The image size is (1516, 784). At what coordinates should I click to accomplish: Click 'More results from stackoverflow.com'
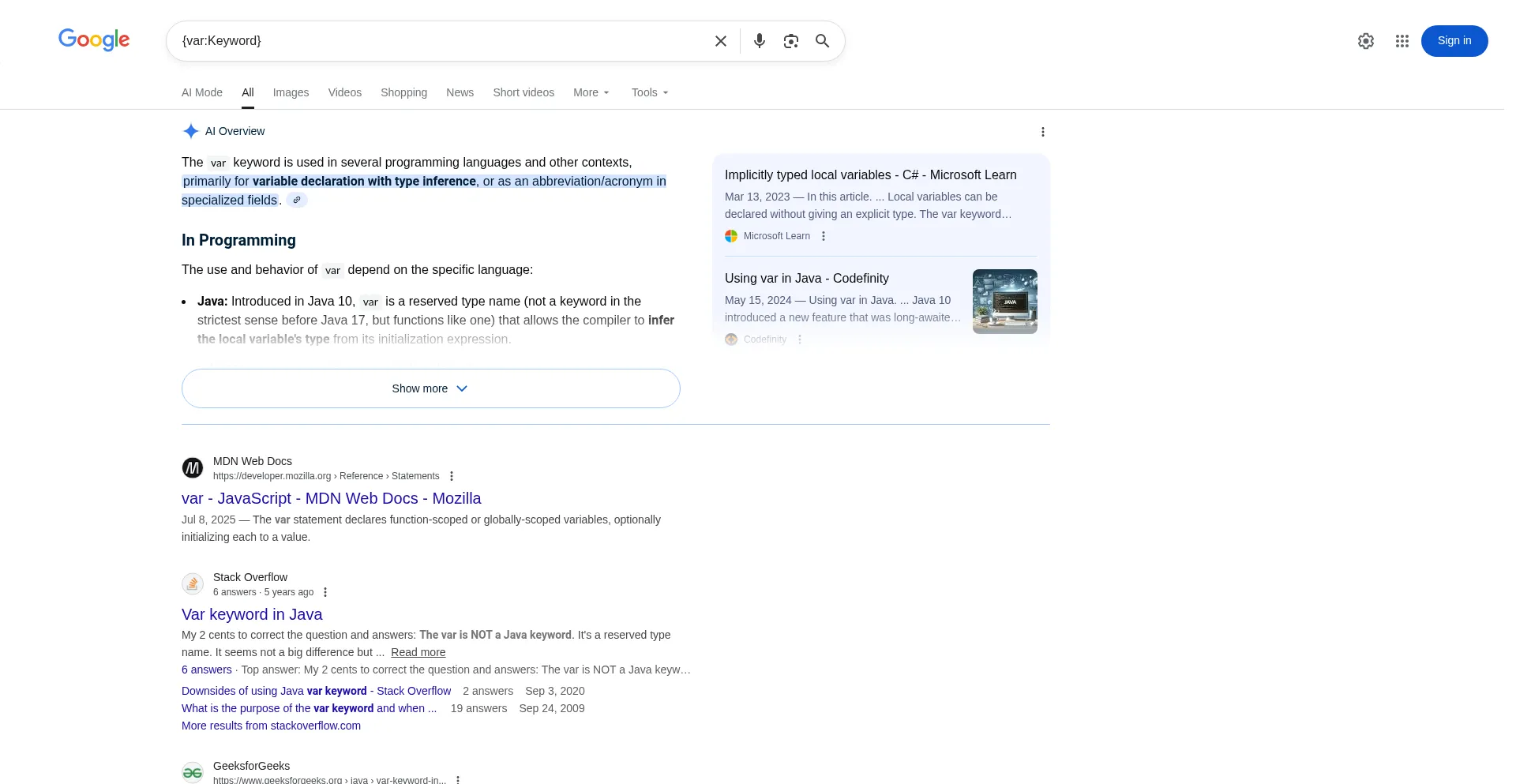271,725
